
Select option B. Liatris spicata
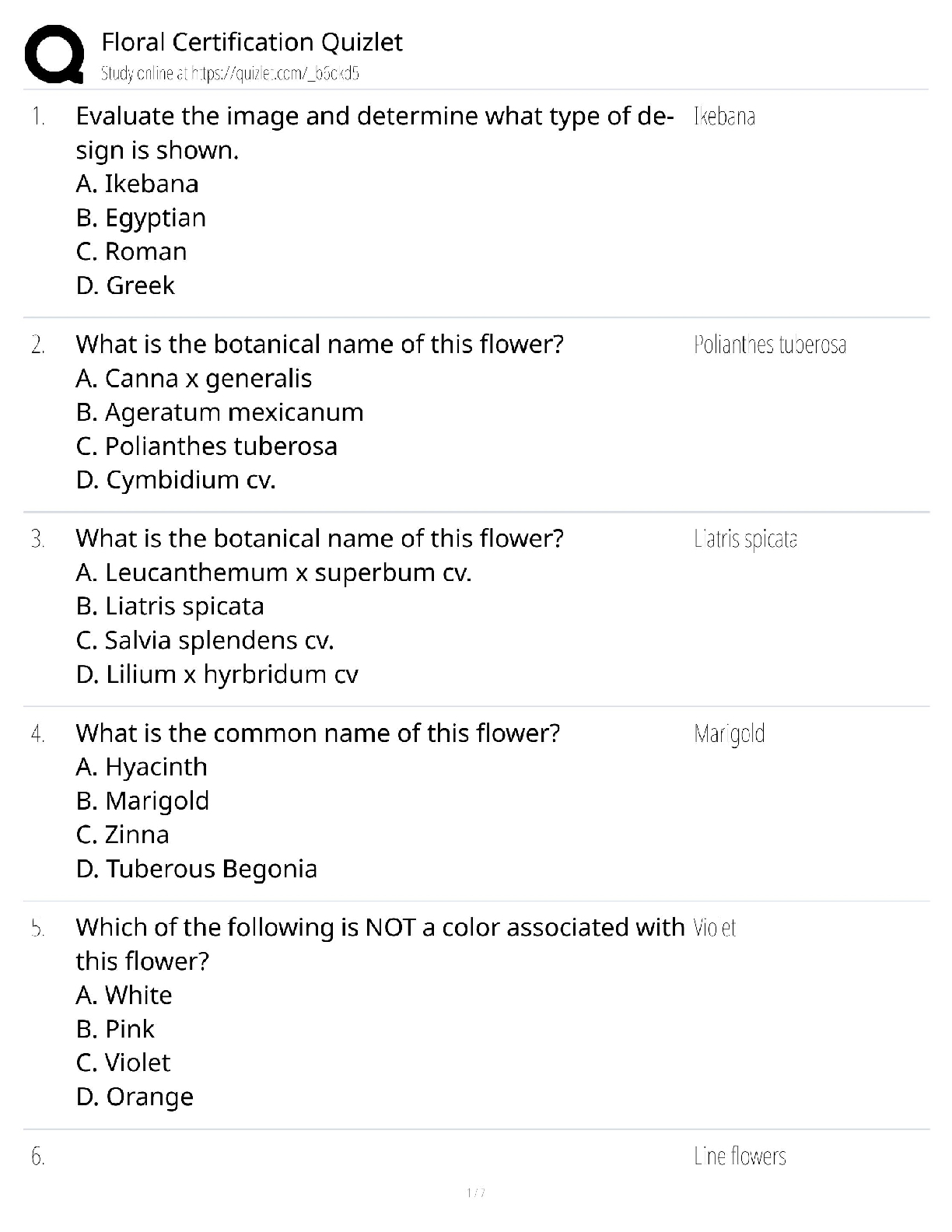[x=170, y=606]
